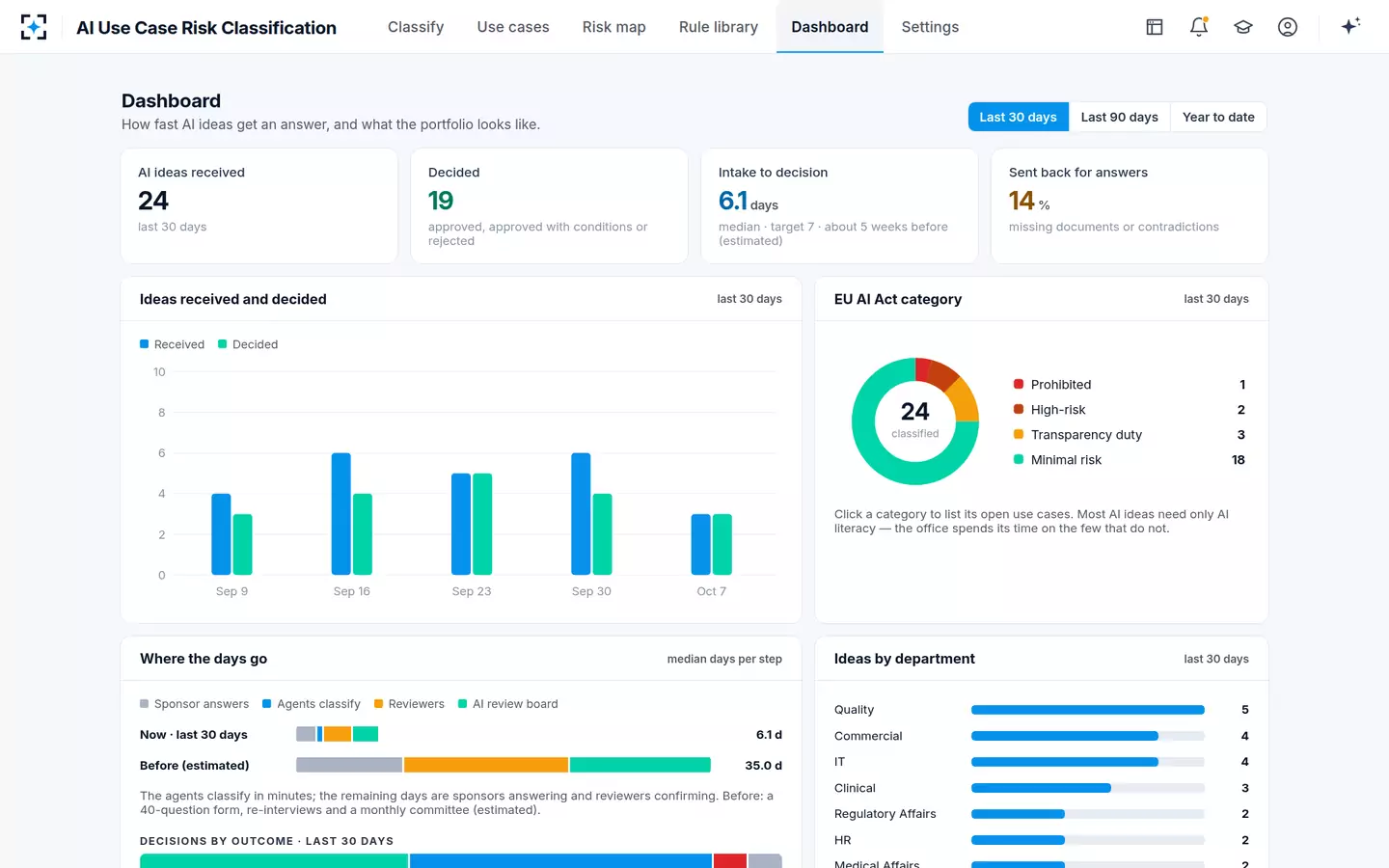Open the Sent back for answers card
1389x868 pixels.
[1130, 205]
